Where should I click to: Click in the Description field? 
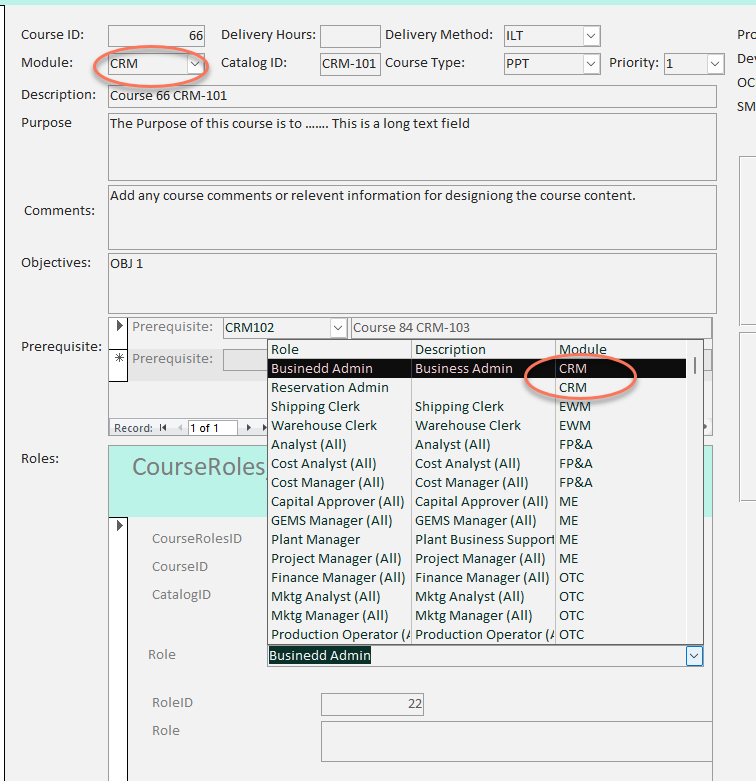(412, 96)
